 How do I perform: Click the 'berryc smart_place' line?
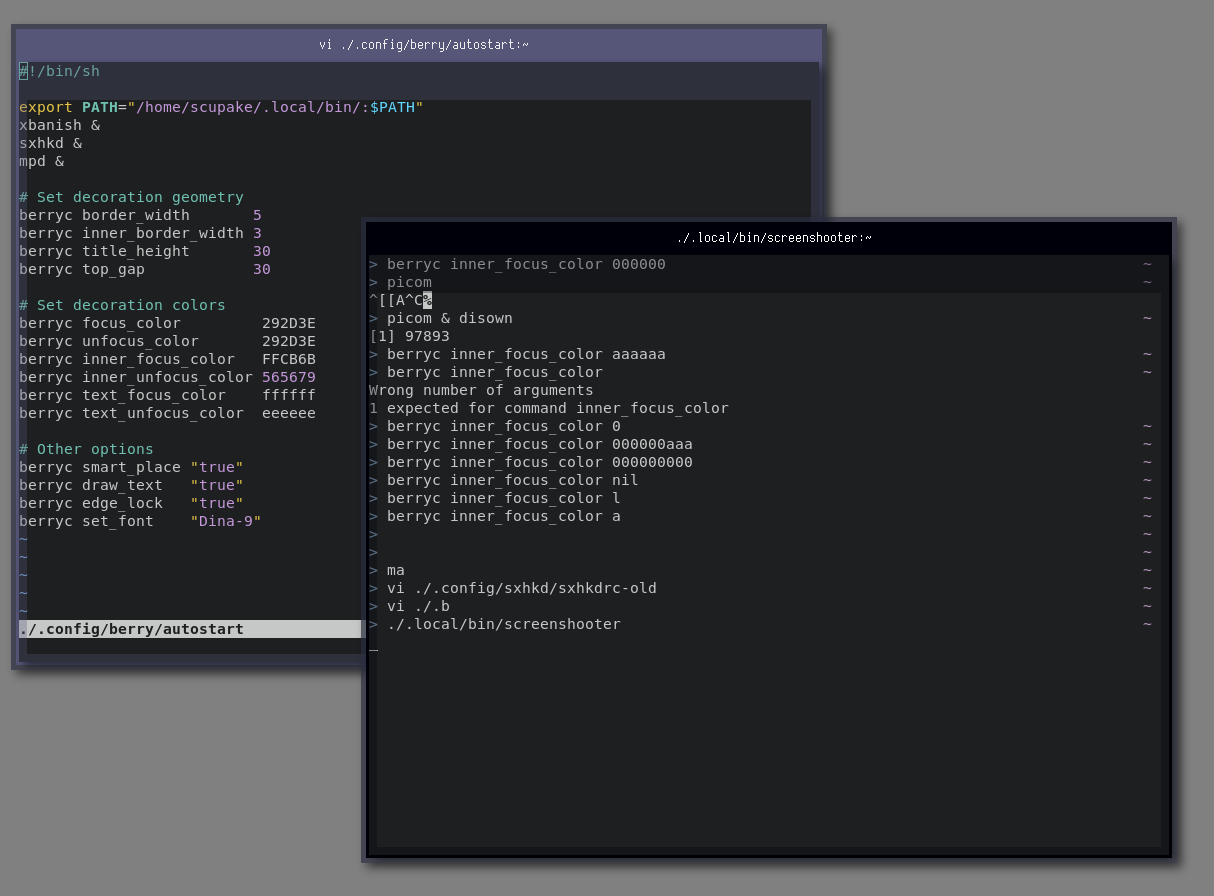point(131,467)
